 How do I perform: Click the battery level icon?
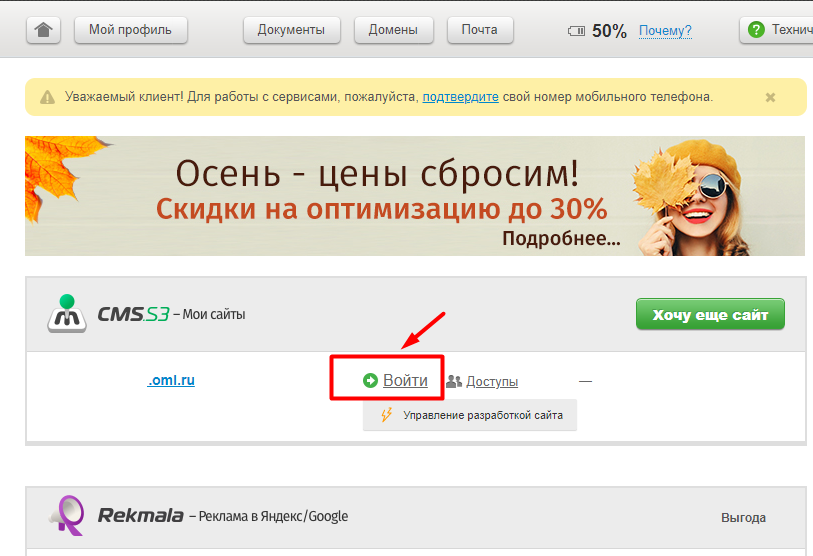point(576,31)
